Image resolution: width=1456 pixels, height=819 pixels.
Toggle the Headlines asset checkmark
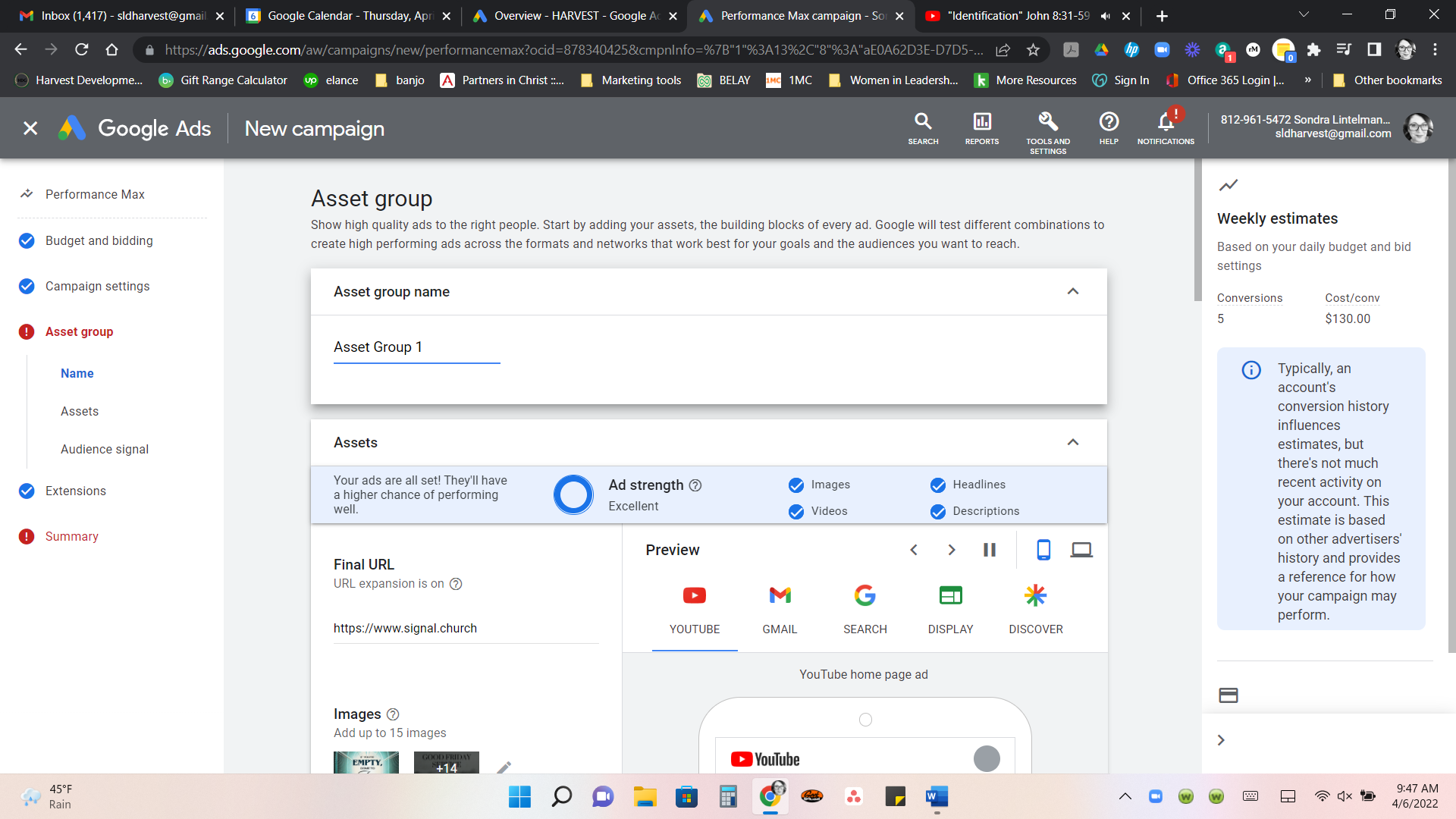pyautogui.click(x=937, y=485)
